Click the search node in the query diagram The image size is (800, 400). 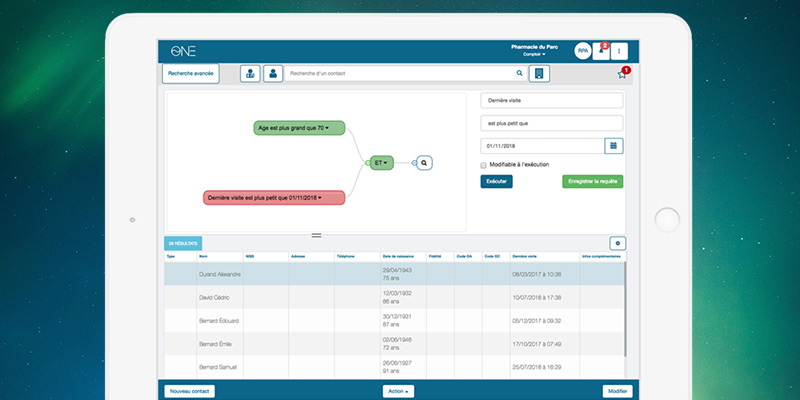point(424,162)
